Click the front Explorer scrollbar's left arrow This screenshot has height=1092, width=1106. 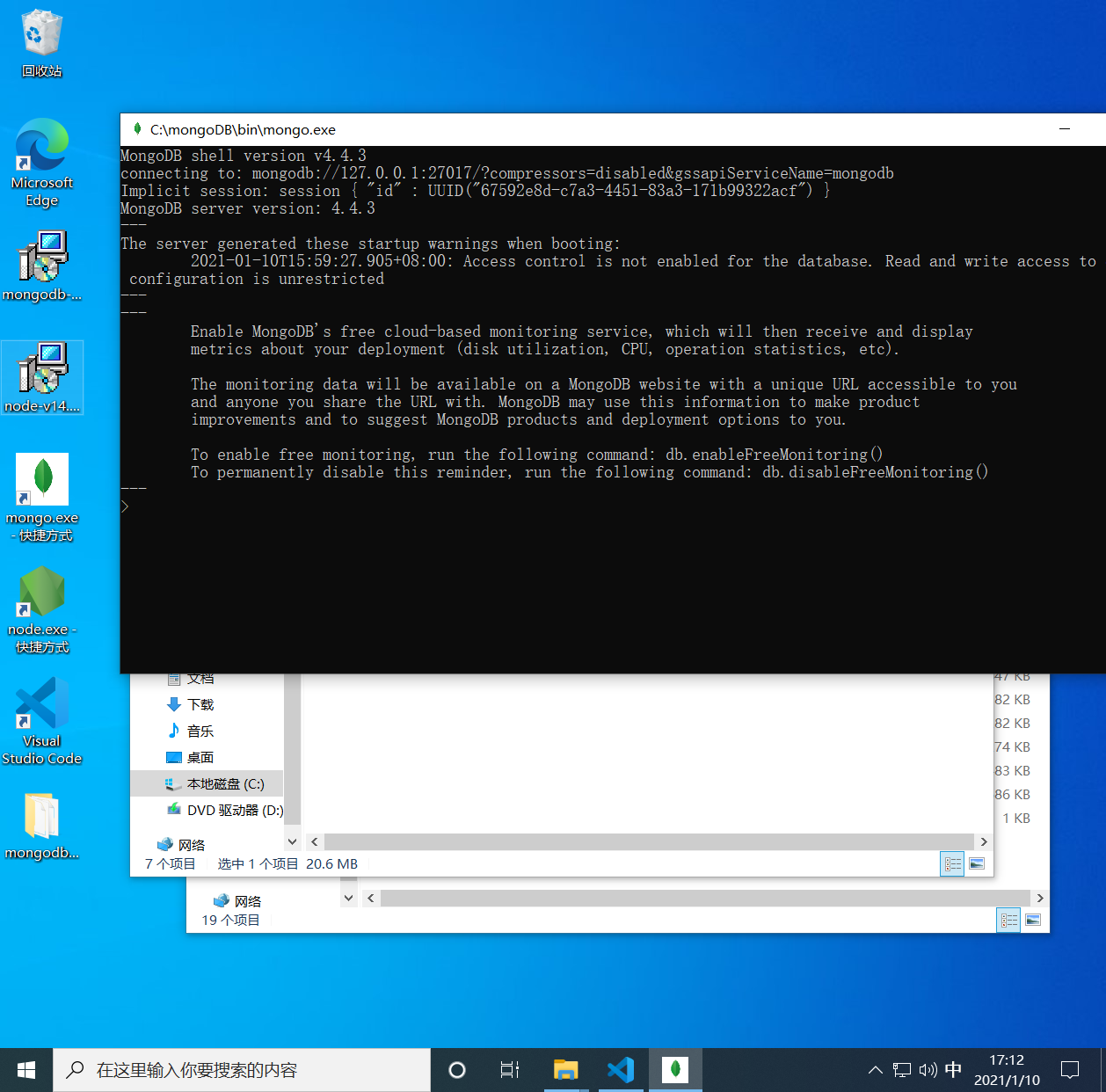click(x=315, y=841)
